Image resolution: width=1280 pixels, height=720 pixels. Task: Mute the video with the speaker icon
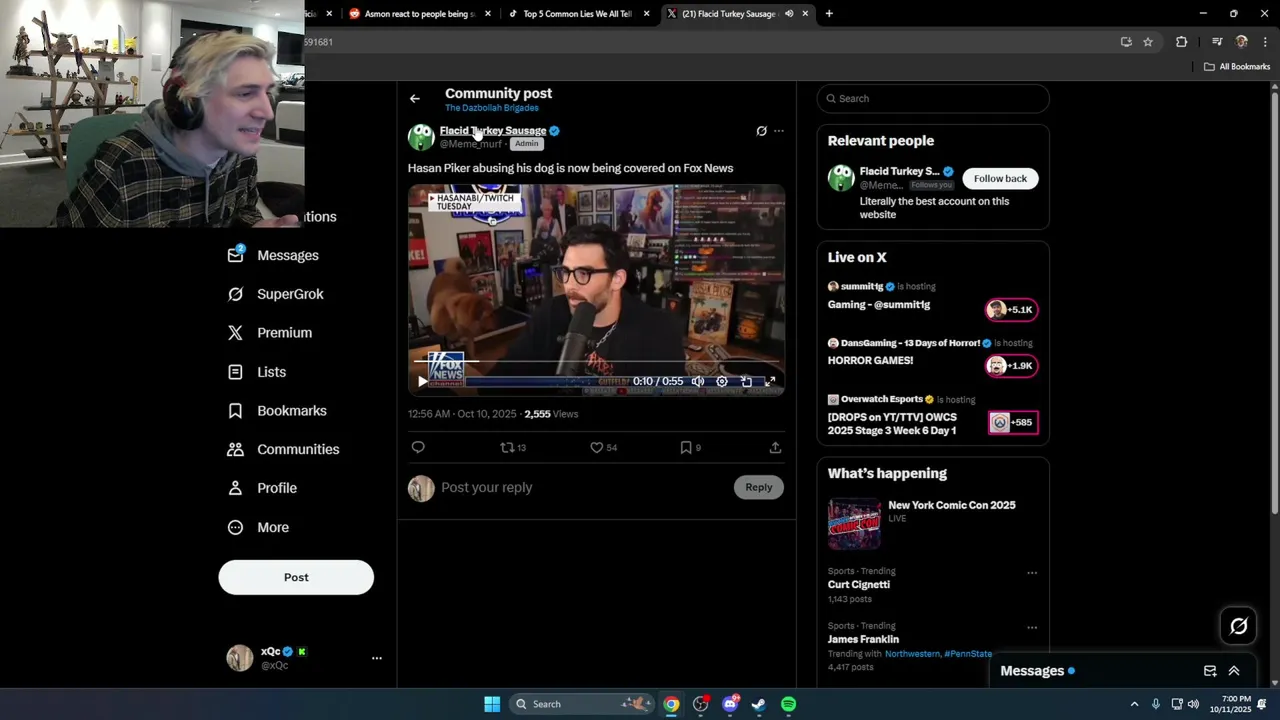point(698,381)
